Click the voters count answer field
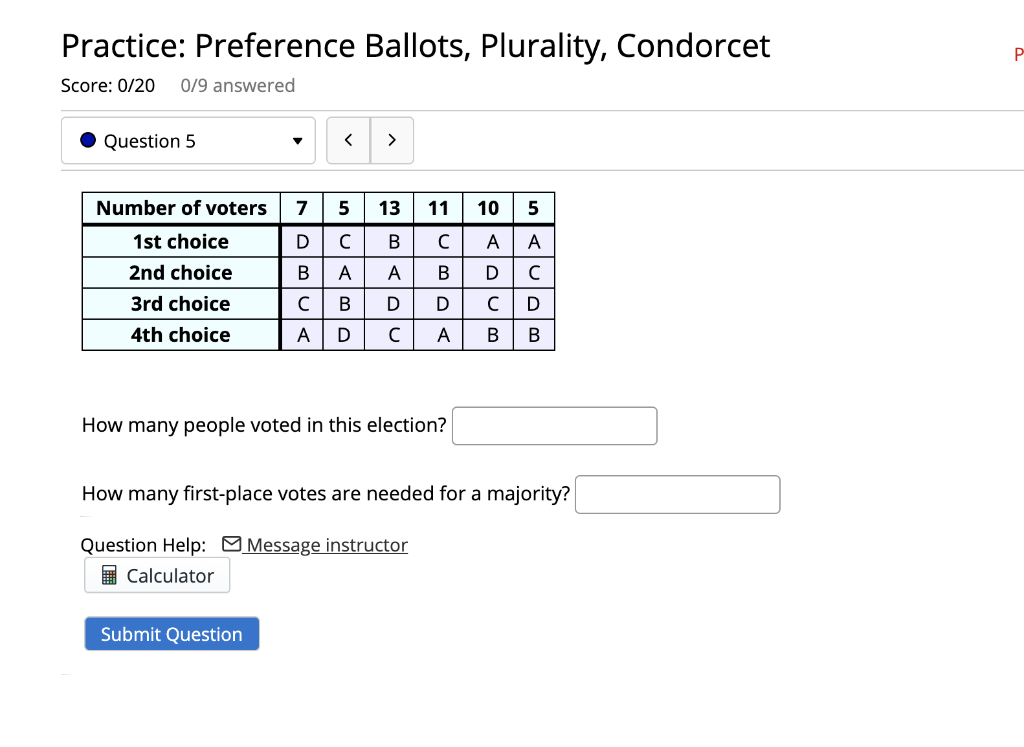 554,425
